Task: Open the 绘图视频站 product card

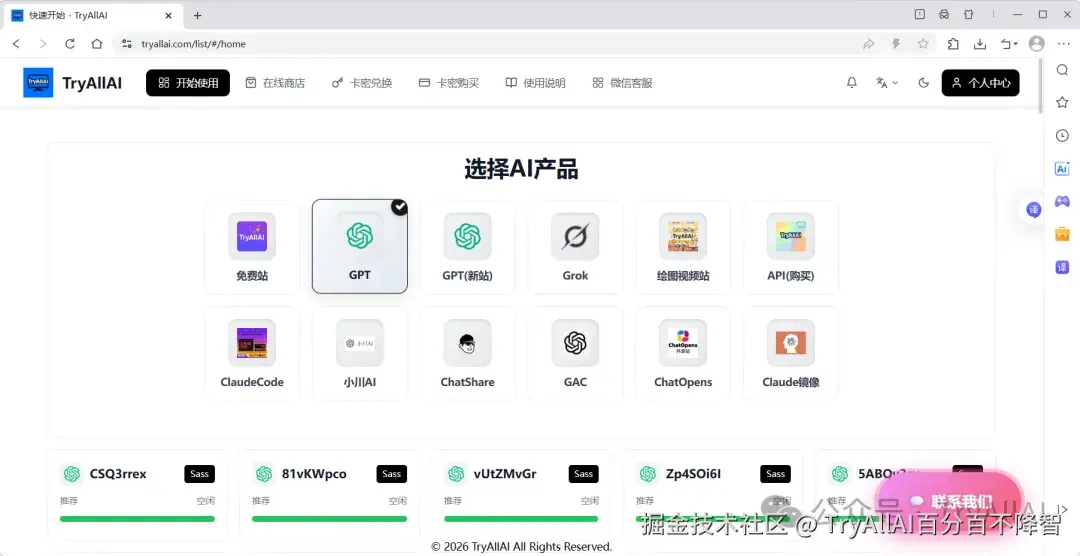Action: click(683, 247)
